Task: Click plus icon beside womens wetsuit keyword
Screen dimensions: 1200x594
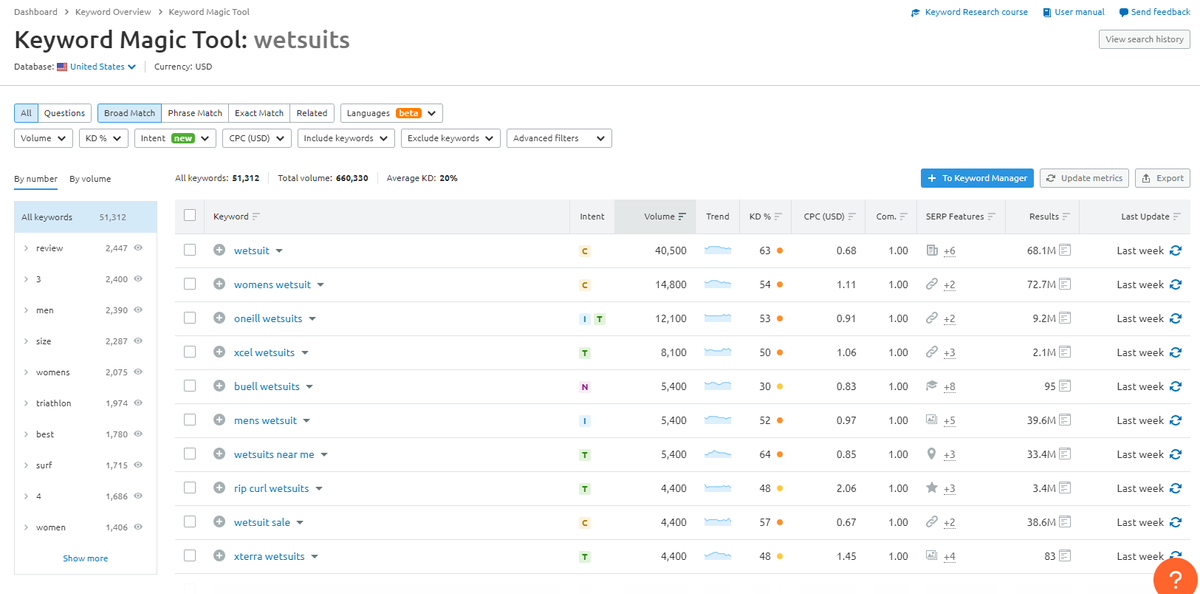Action: (219, 285)
